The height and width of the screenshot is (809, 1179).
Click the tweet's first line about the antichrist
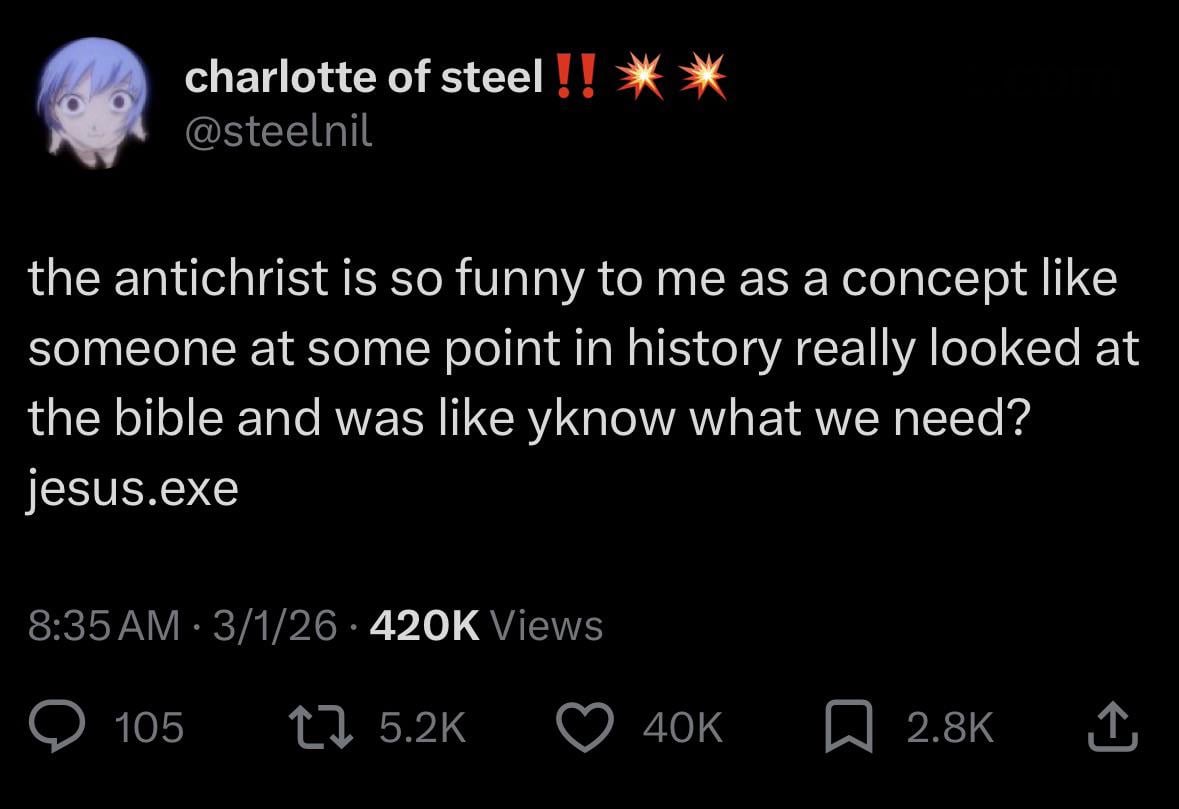click(572, 278)
